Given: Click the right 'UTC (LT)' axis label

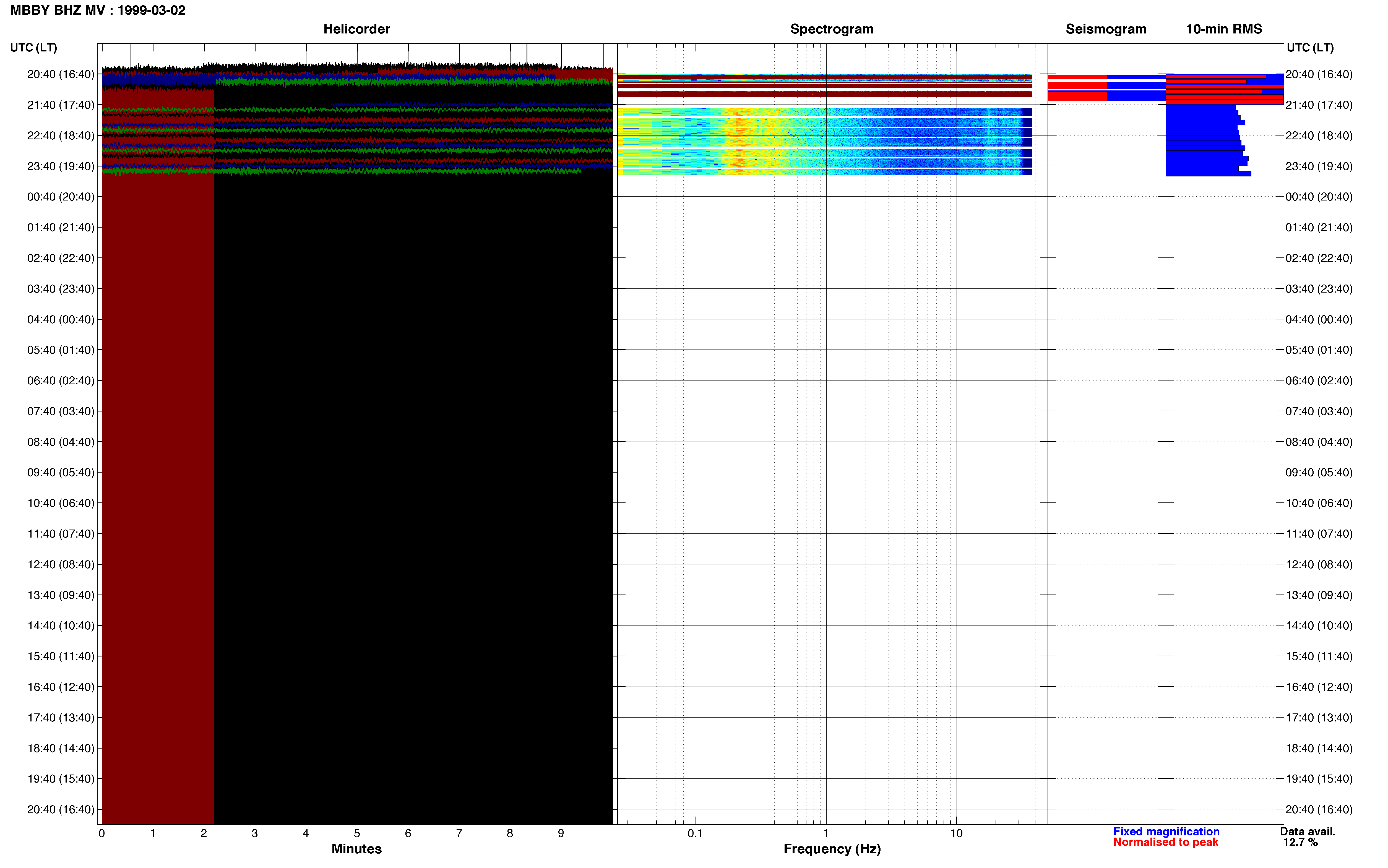Looking at the screenshot, I should [x=1310, y=48].
